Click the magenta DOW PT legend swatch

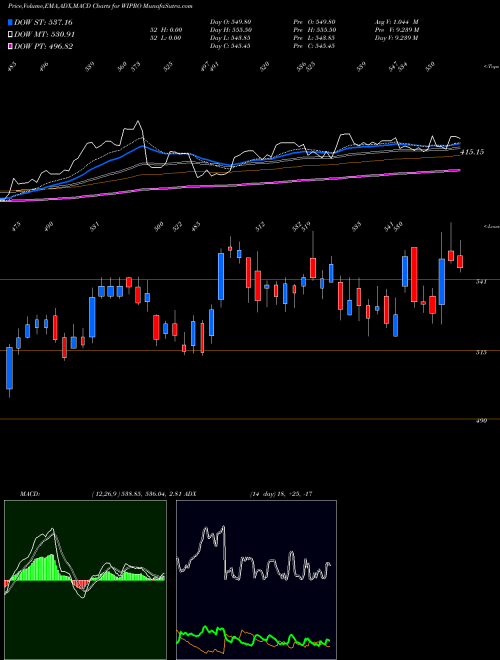tap(10, 46)
